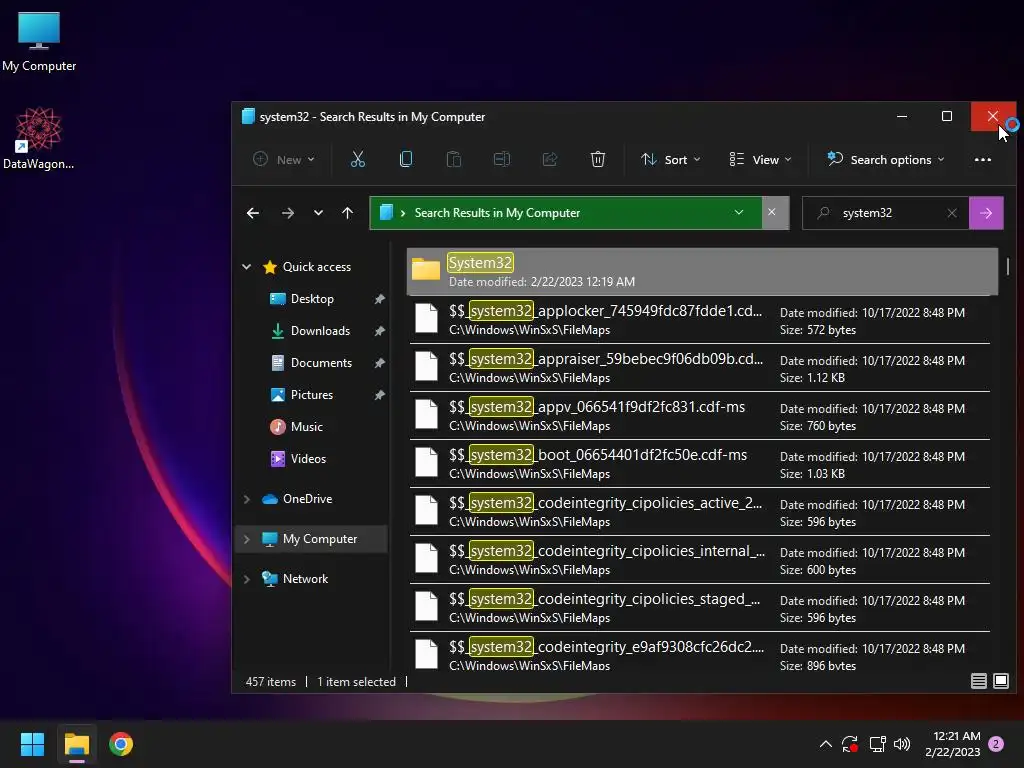Open the View dropdown menu
Image resolution: width=1024 pixels, height=768 pixels.
[x=760, y=159]
